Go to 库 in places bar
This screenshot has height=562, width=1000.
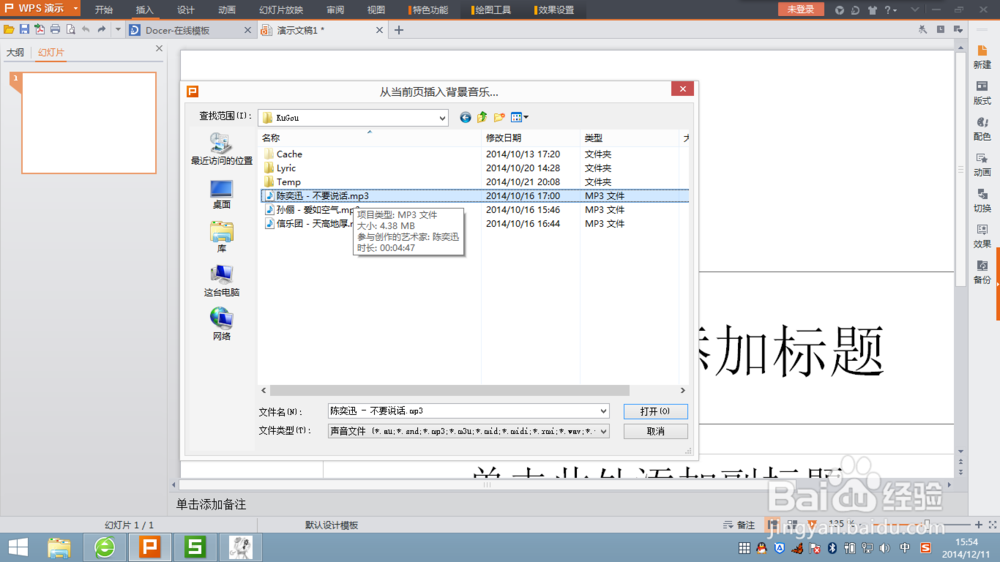(221, 237)
